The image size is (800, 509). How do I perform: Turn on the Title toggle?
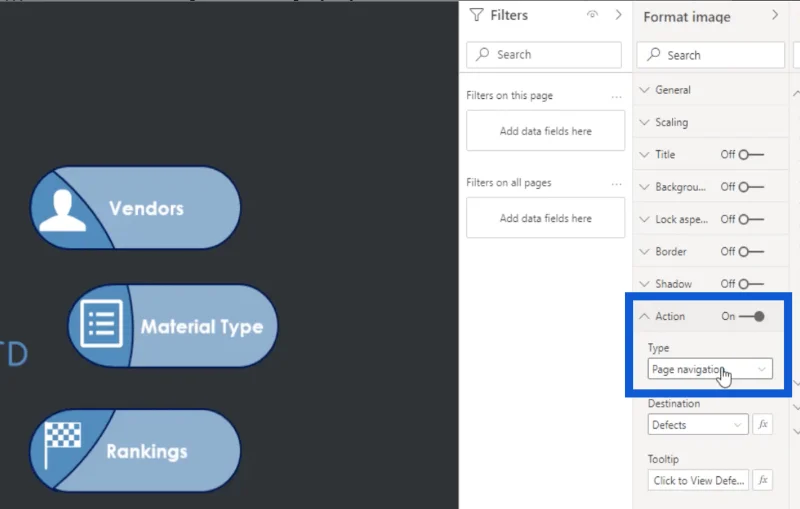pyautogui.click(x=751, y=155)
